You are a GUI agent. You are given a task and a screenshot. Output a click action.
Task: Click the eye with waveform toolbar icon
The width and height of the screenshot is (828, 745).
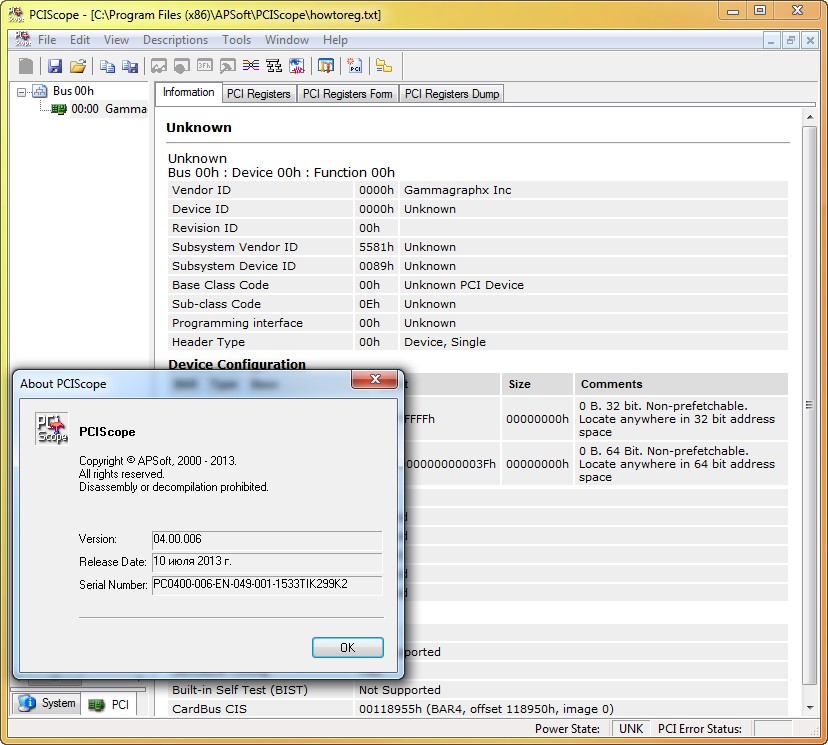click(297, 66)
